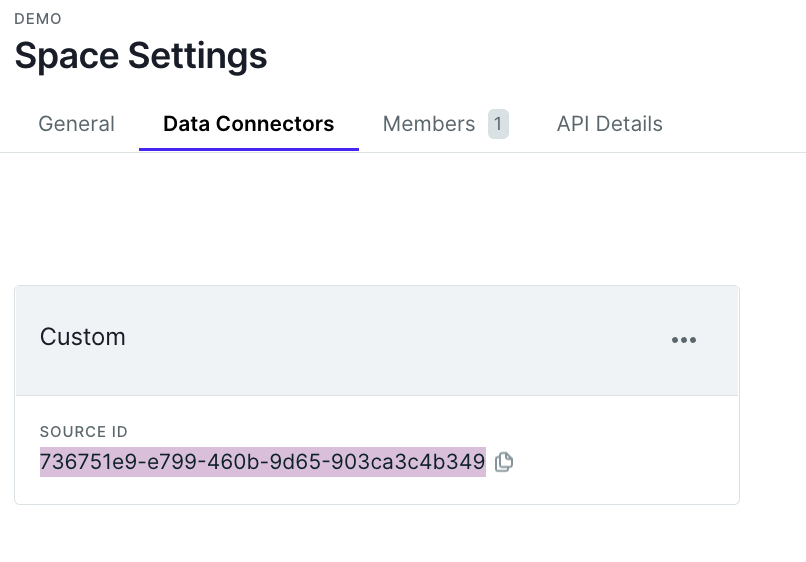Select the Data Connectors tab

coord(248,124)
